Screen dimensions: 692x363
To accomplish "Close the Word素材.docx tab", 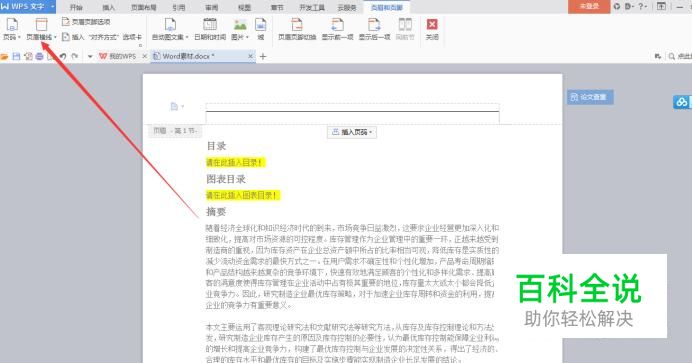I will click(x=250, y=56).
